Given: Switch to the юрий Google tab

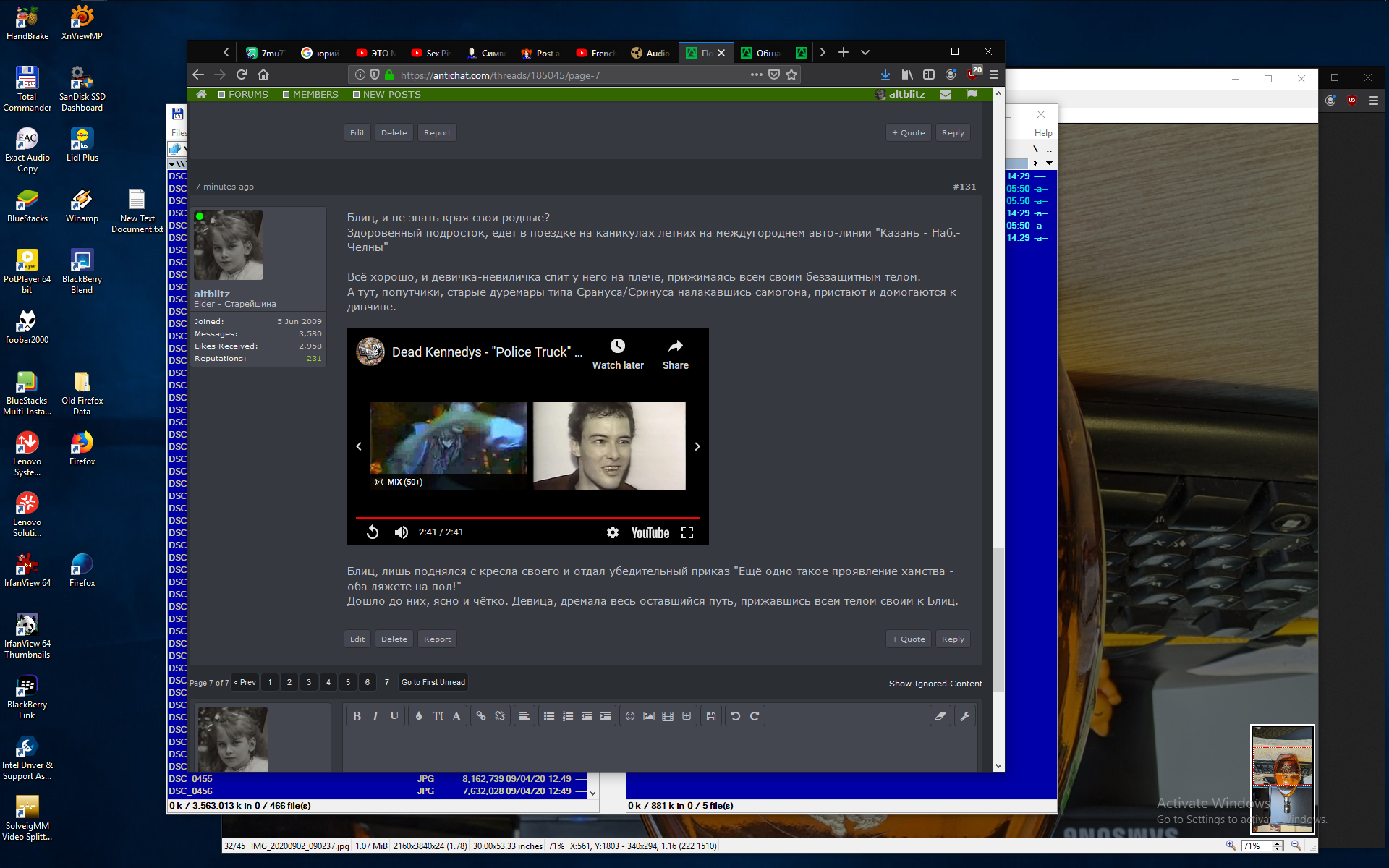Looking at the screenshot, I should point(320,53).
